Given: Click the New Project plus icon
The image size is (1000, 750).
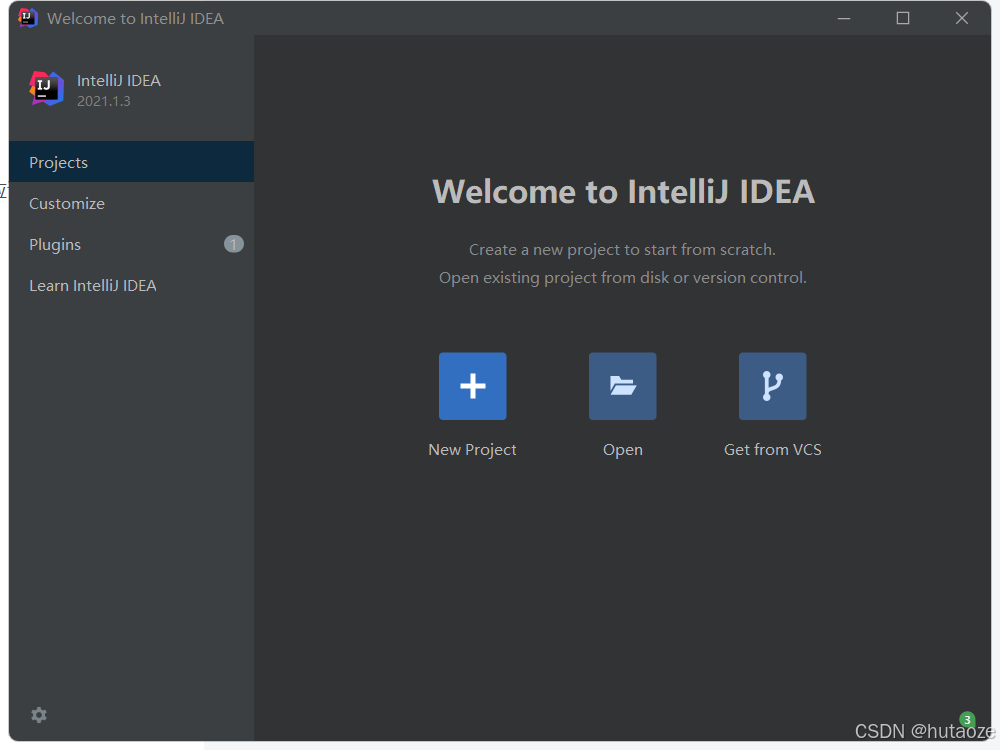Looking at the screenshot, I should 473,386.
